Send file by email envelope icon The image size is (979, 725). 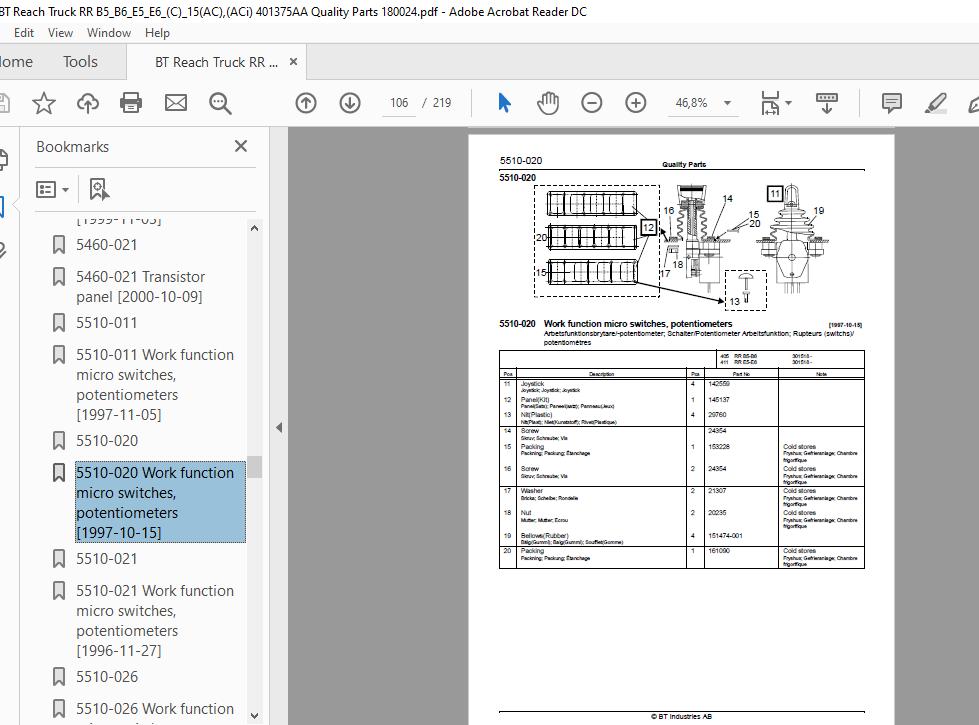coord(175,103)
